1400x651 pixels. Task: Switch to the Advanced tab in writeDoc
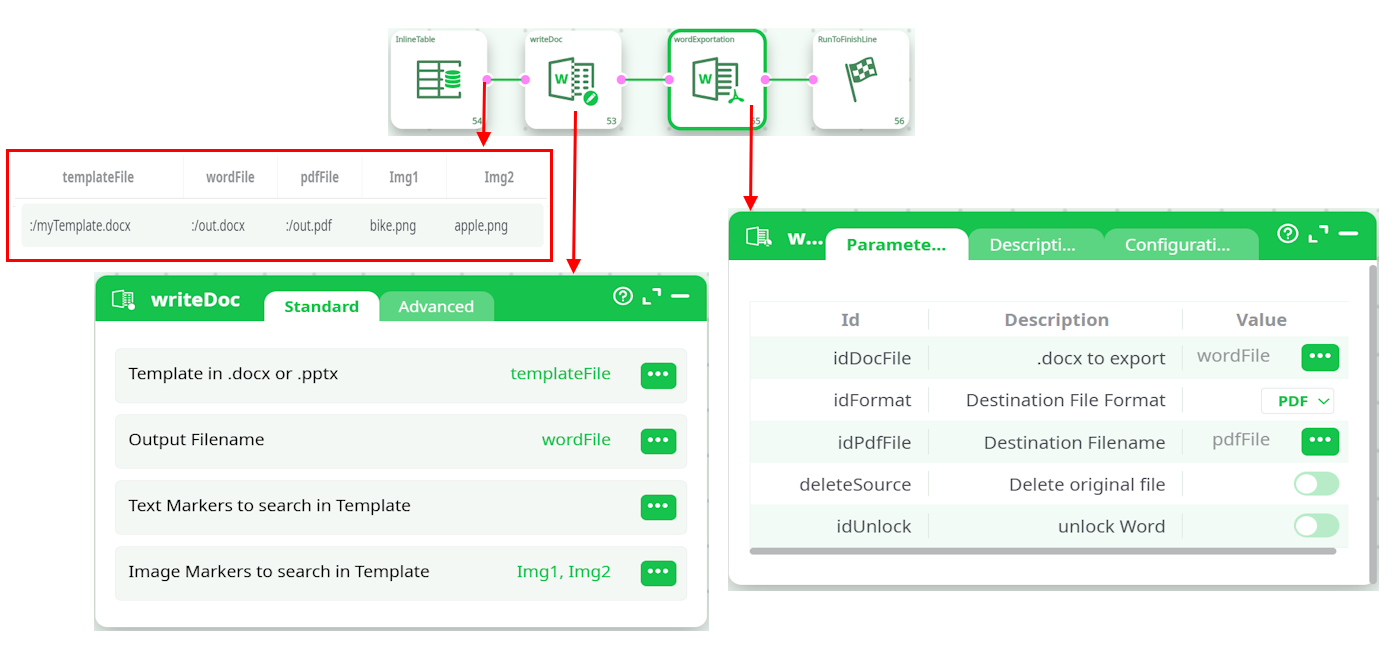pos(436,307)
